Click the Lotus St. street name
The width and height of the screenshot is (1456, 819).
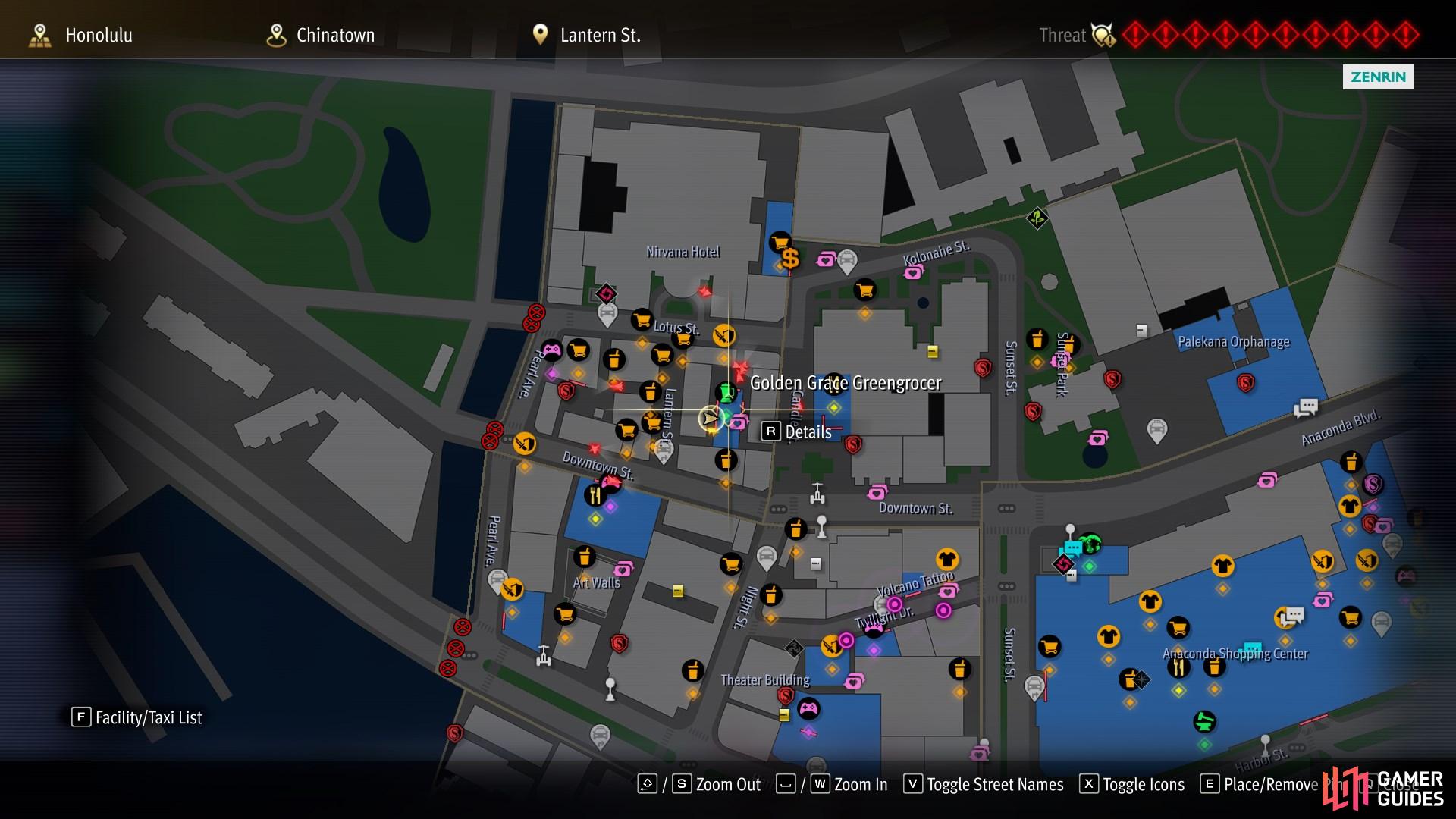click(676, 328)
